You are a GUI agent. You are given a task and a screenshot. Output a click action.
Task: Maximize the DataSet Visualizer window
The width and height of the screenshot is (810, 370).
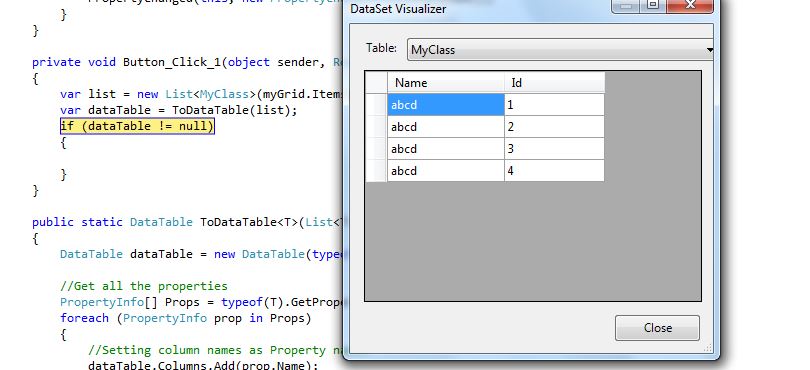[x=653, y=5]
